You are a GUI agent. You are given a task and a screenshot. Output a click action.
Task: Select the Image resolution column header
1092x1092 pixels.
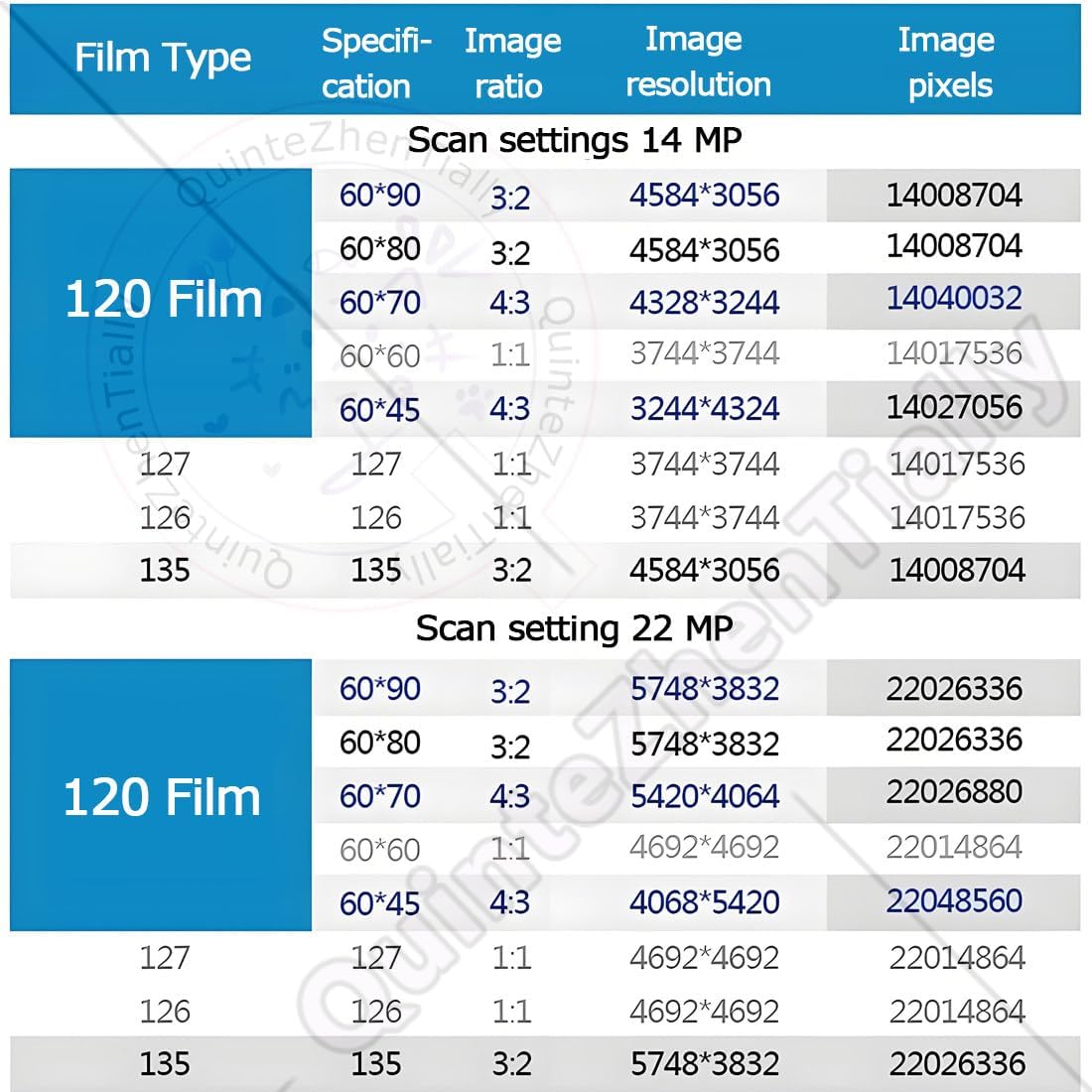[697, 62]
